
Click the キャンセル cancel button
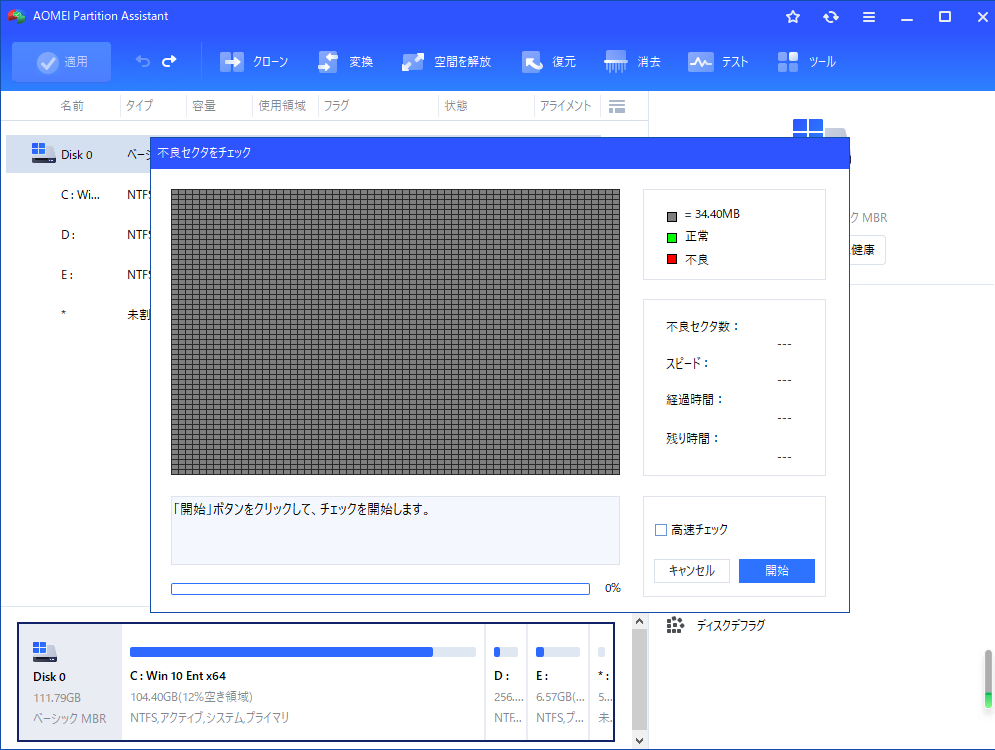click(x=692, y=570)
